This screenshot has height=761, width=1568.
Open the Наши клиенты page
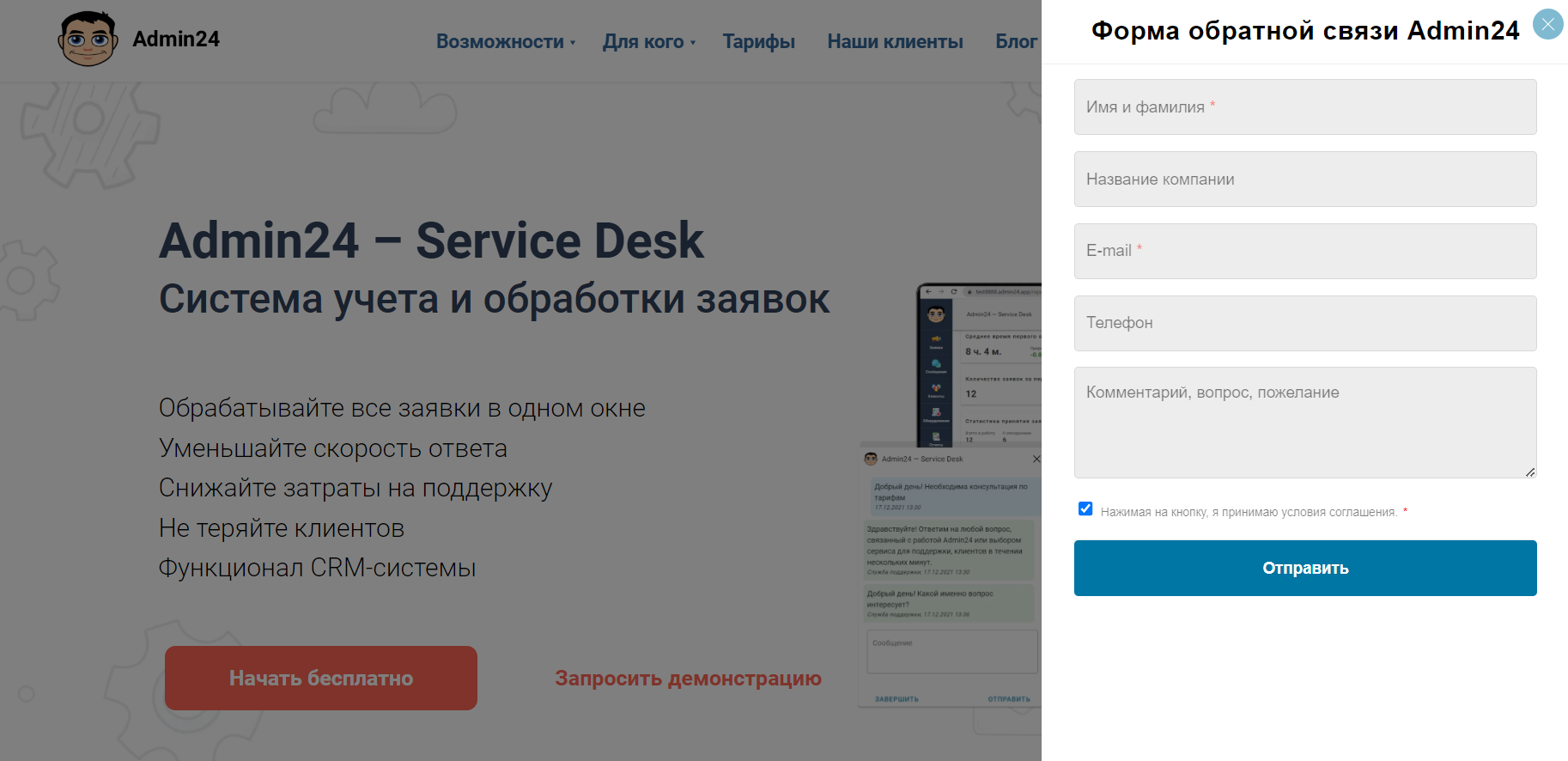pyautogui.click(x=895, y=41)
